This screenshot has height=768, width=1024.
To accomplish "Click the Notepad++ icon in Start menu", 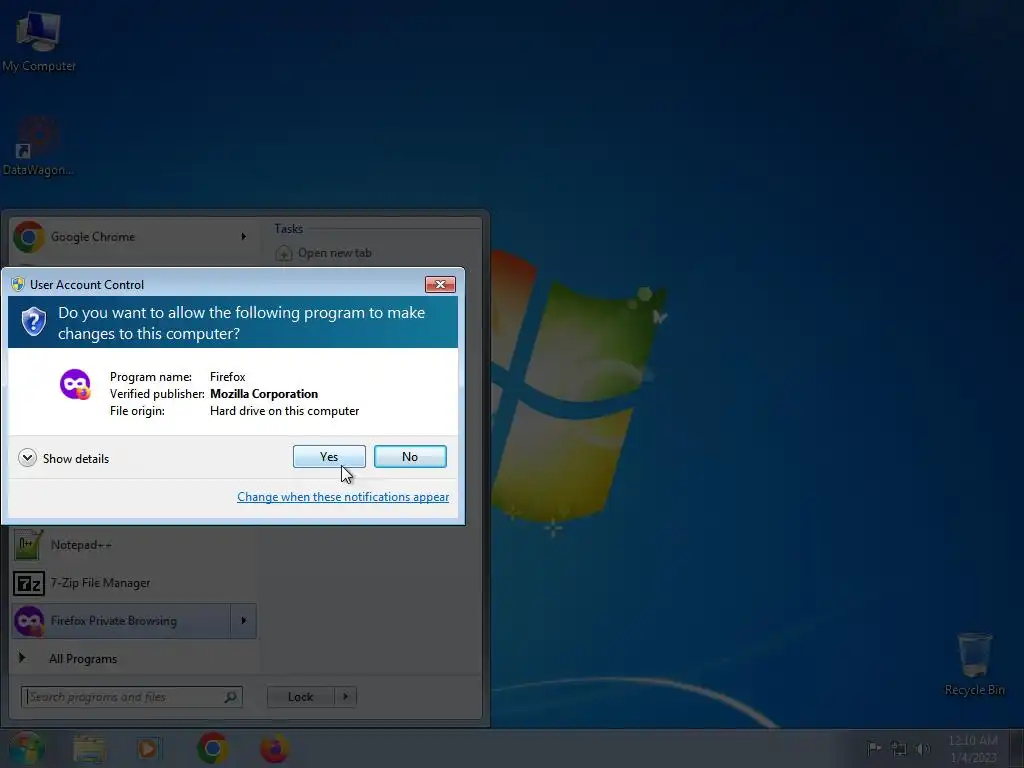I will pyautogui.click(x=28, y=545).
